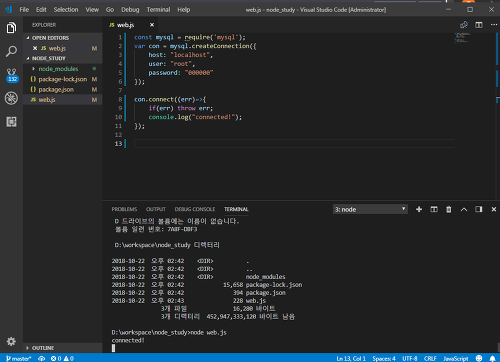The height and width of the screenshot is (362, 500).
Task: Split the editor to the right
Action: pos(479,25)
